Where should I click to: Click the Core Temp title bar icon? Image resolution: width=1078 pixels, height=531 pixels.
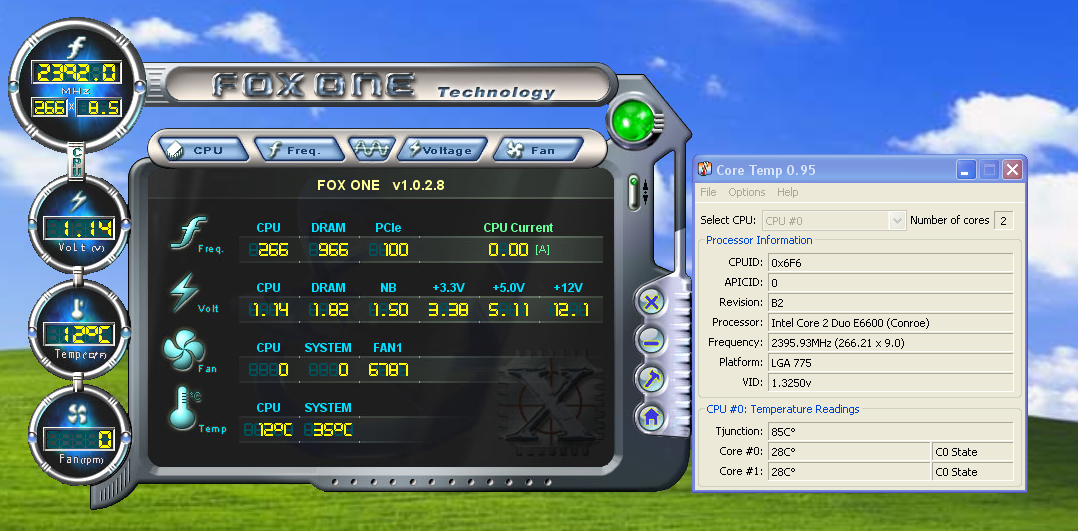click(x=705, y=169)
